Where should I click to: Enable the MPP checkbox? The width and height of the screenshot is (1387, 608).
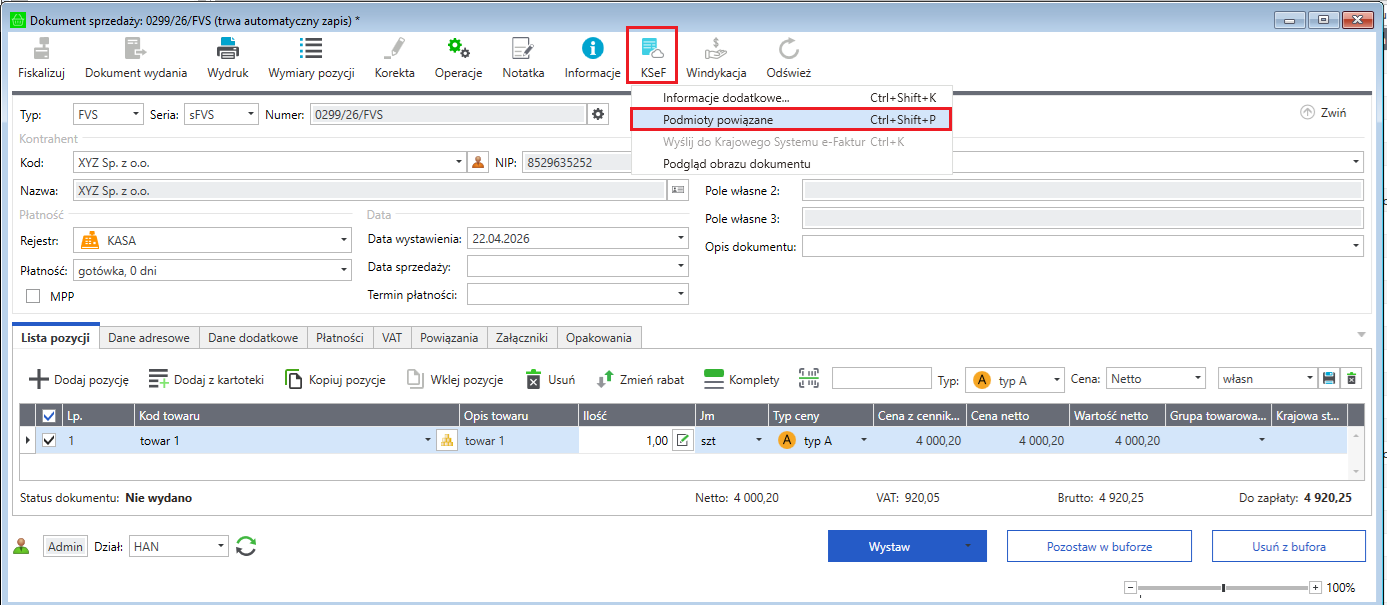click(33, 296)
